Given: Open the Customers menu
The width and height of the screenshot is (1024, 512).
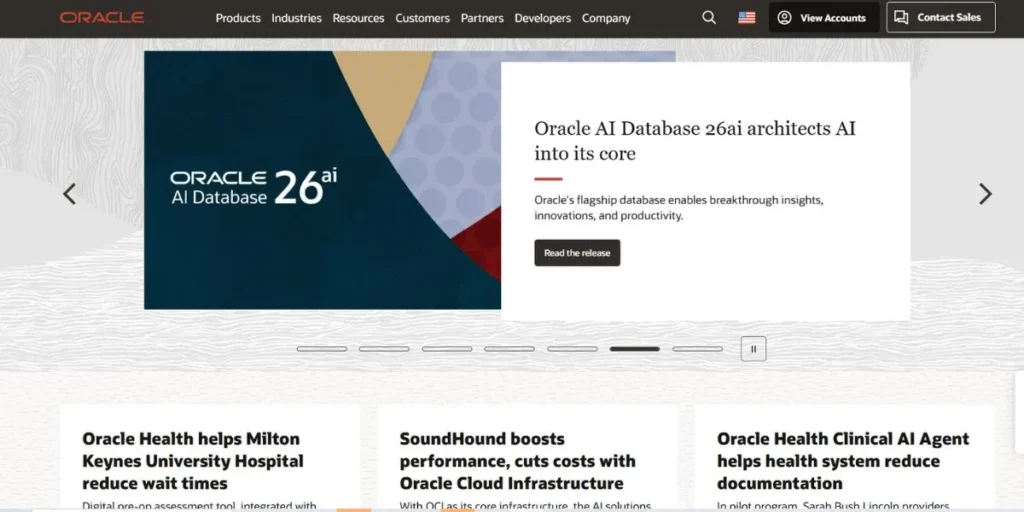Looking at the screenshot, I should tap(423, 18).
